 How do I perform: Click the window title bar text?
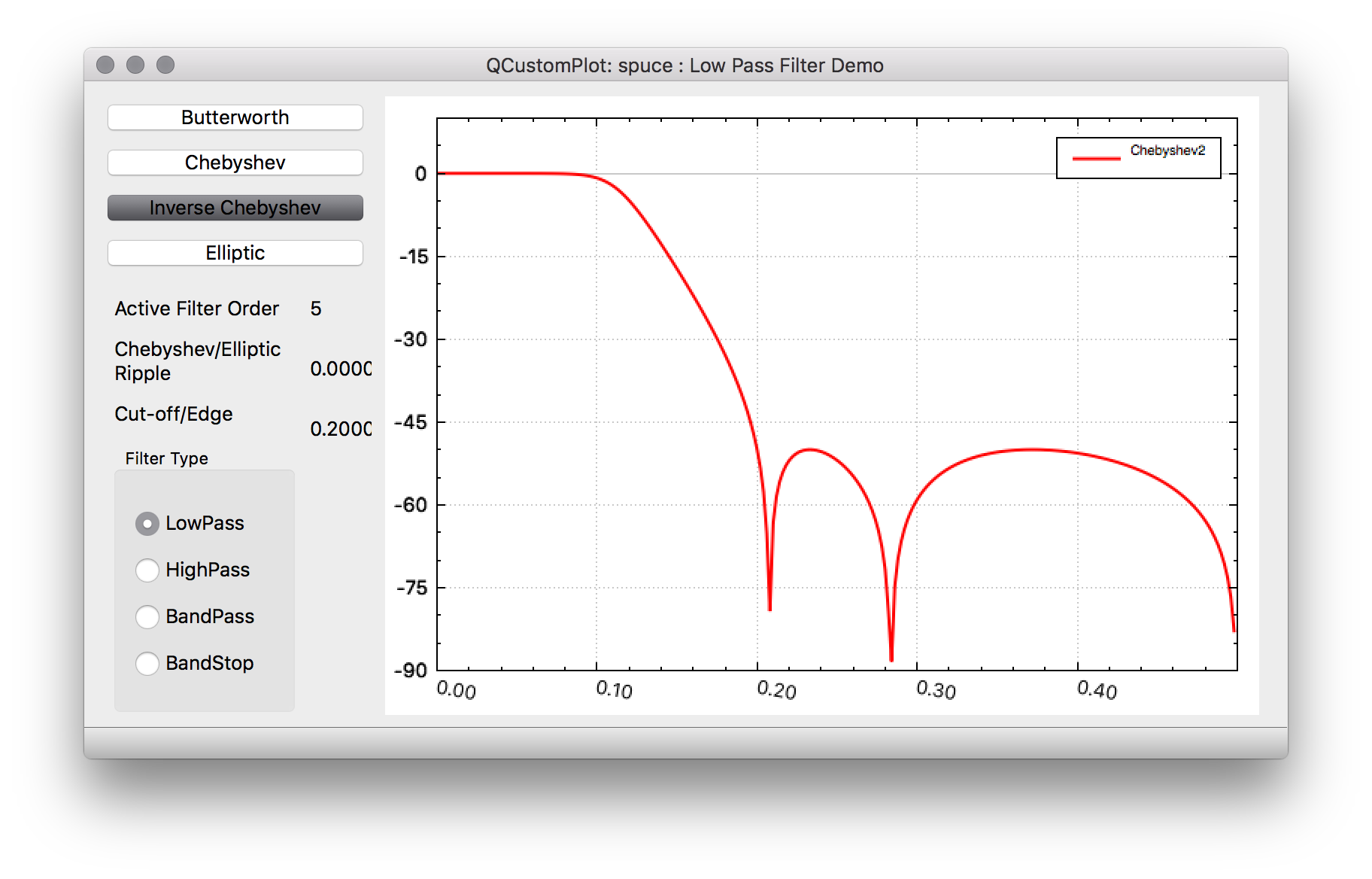point(684,65)
